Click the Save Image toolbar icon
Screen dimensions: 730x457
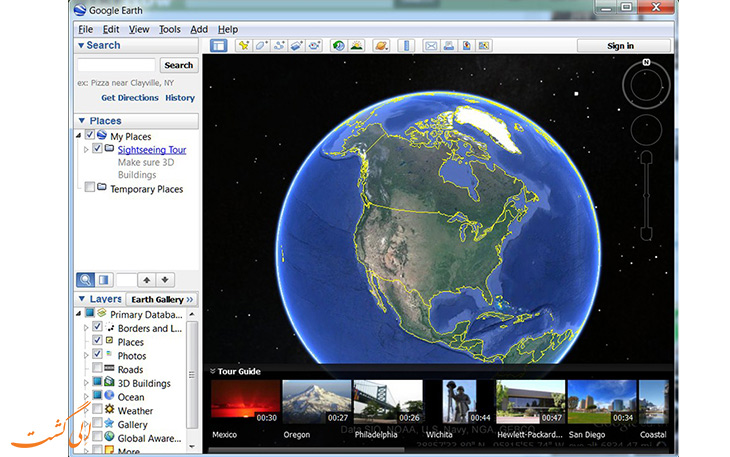[466, 46]
